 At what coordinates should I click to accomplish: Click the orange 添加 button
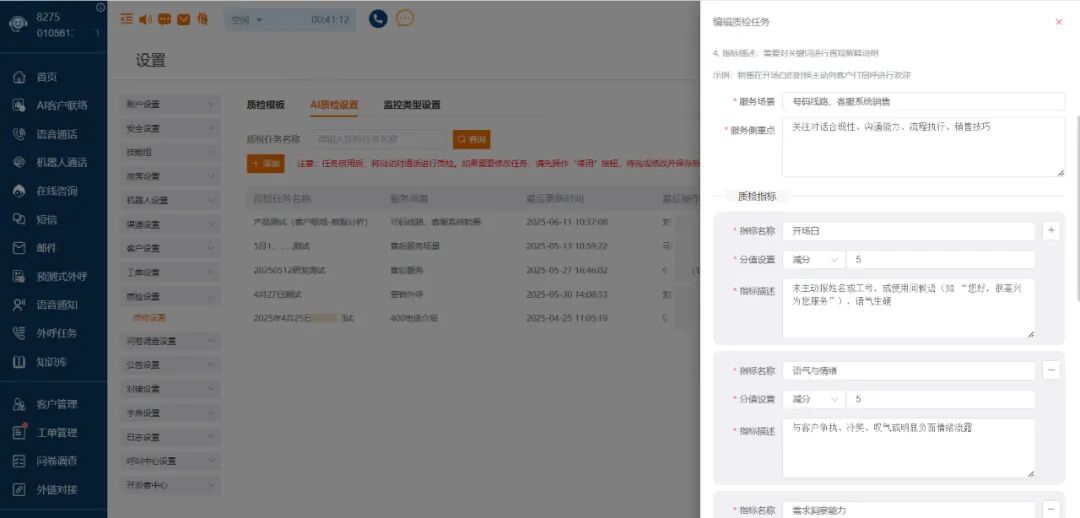(265, 164)
